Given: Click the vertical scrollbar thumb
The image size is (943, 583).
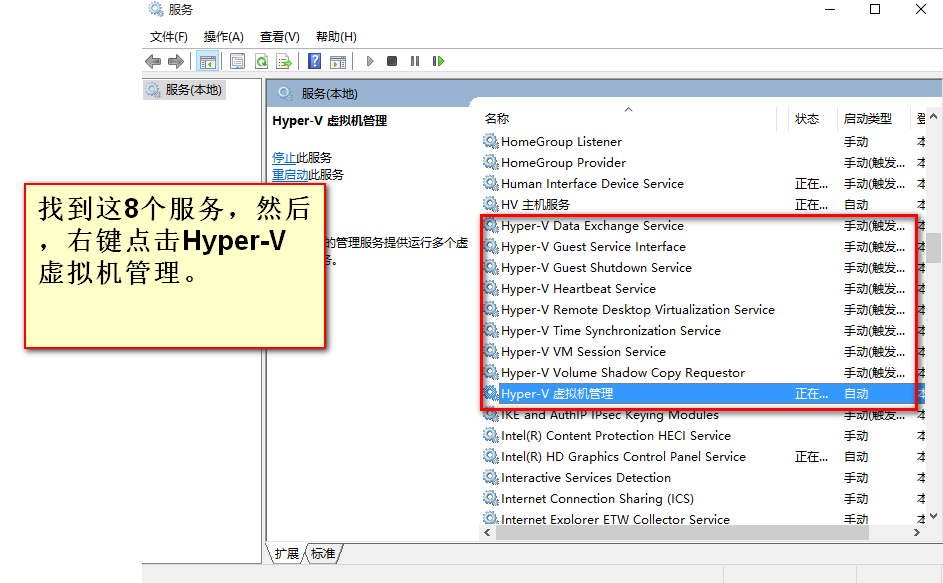Looking at the screenshot, I should [x=933, y=248].
